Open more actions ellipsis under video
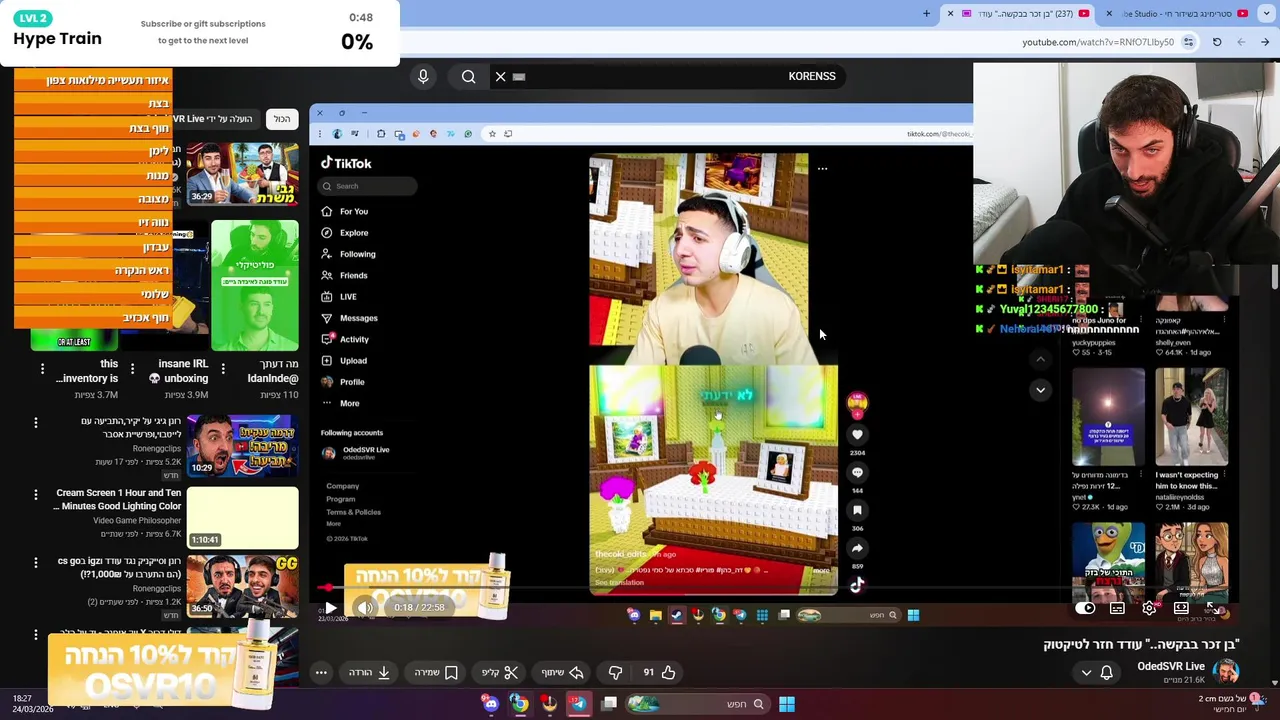The height and width of the screenshot is (720, 1280). [321, 672]
